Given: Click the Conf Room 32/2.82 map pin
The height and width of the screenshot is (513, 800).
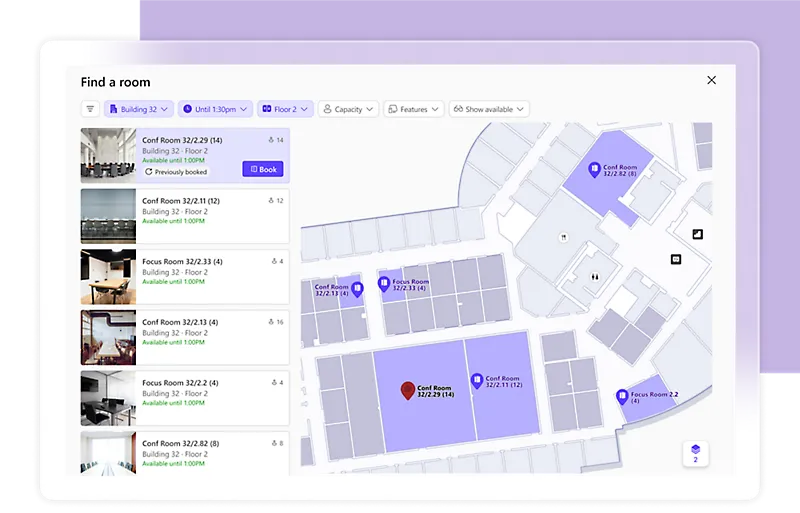Looking at the screenshot, I should tap(594, 170).
